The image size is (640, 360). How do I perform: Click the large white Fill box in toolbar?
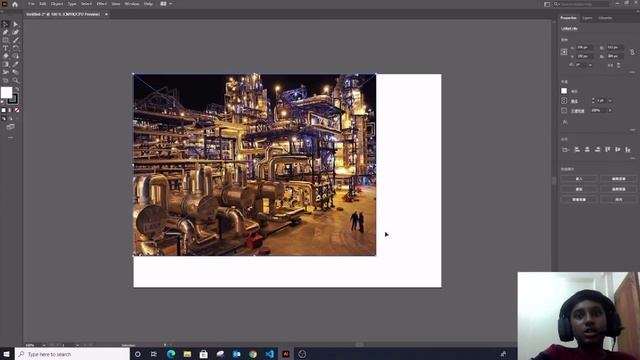[6, 92]
